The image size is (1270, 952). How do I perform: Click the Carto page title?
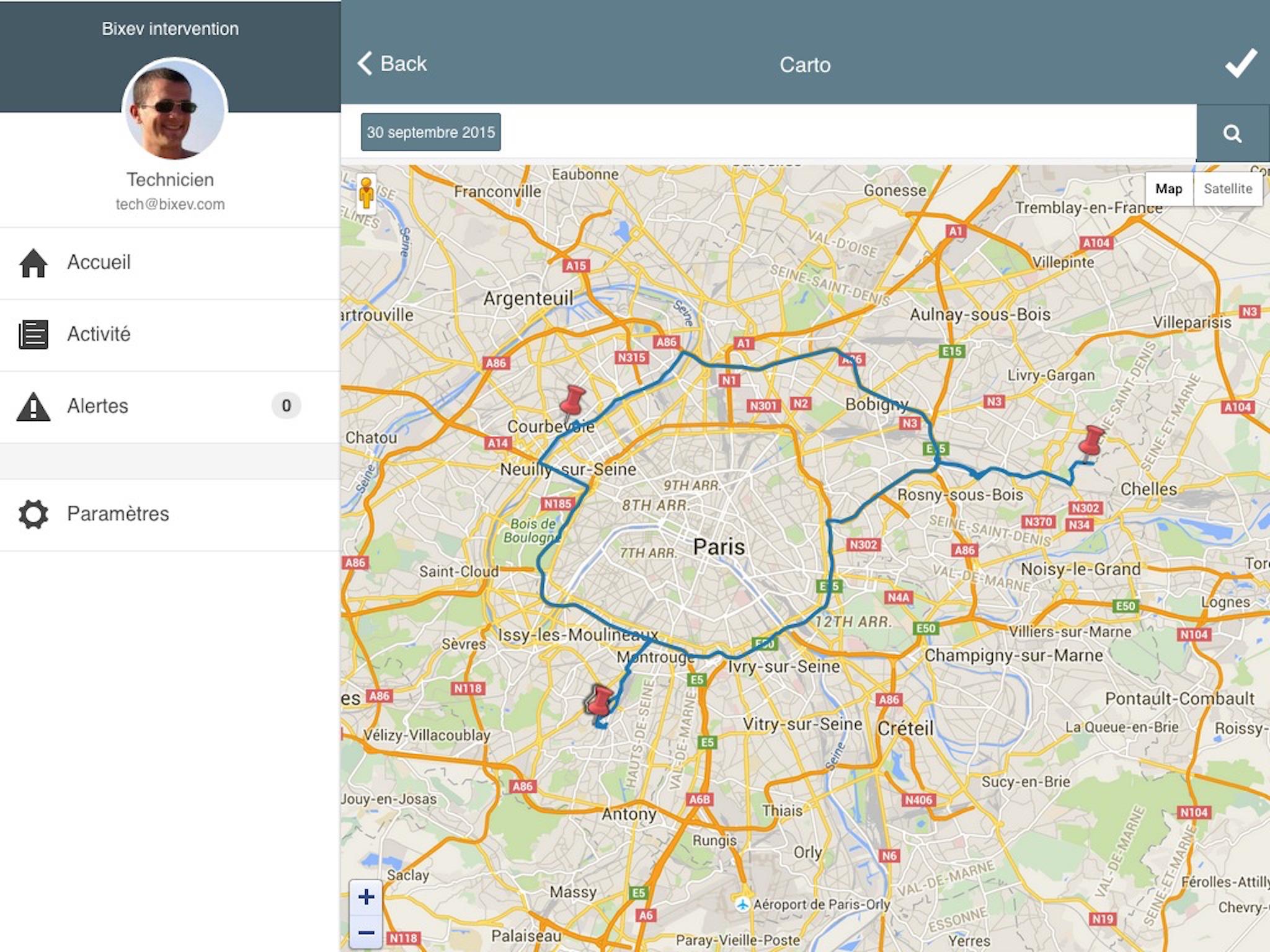click(x=805, y=64)
